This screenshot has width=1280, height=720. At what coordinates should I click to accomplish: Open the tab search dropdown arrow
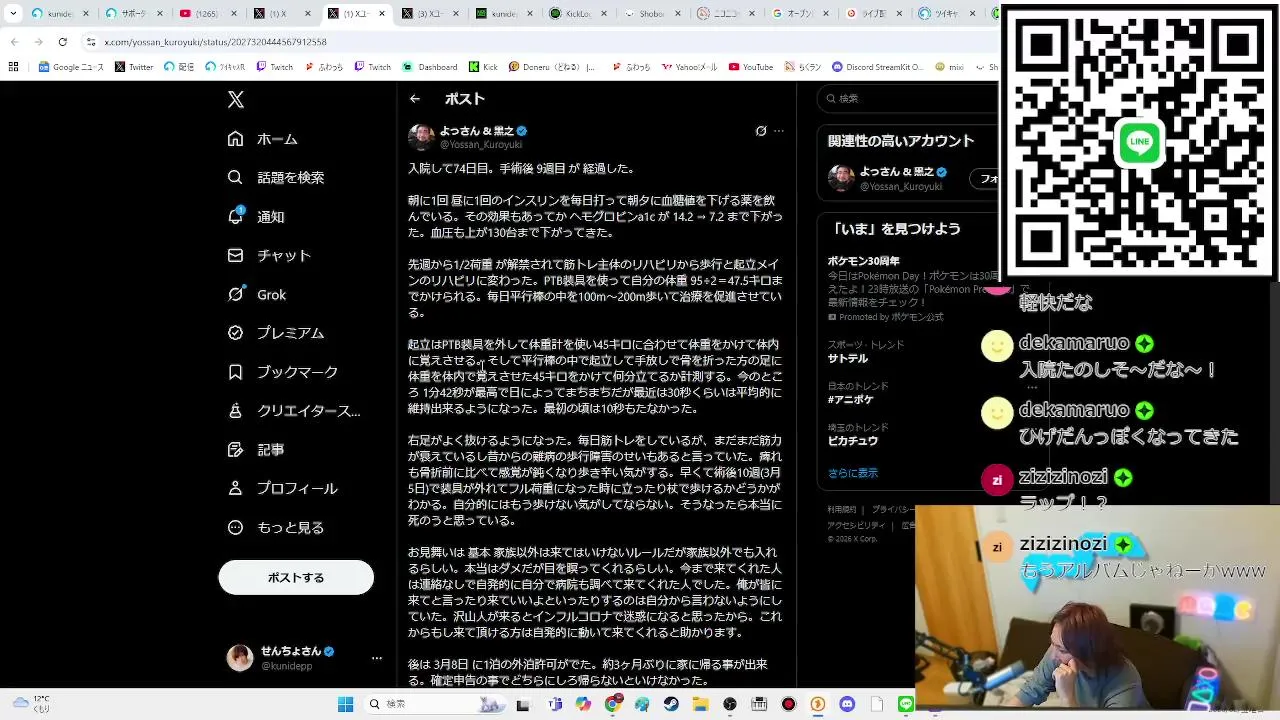coord(12,14)
